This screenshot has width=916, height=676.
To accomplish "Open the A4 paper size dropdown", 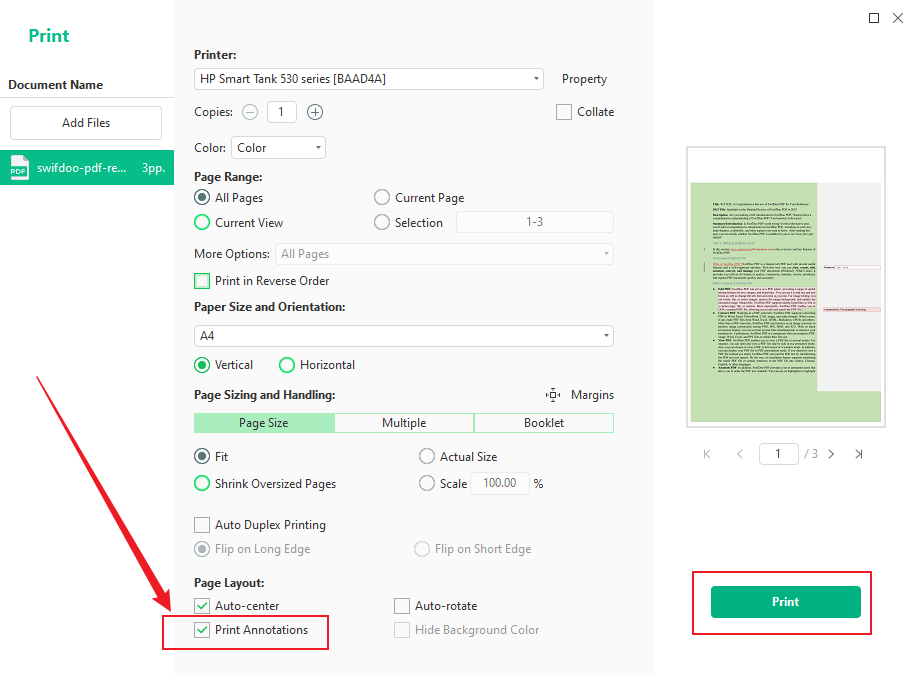I will click(604, 335).
